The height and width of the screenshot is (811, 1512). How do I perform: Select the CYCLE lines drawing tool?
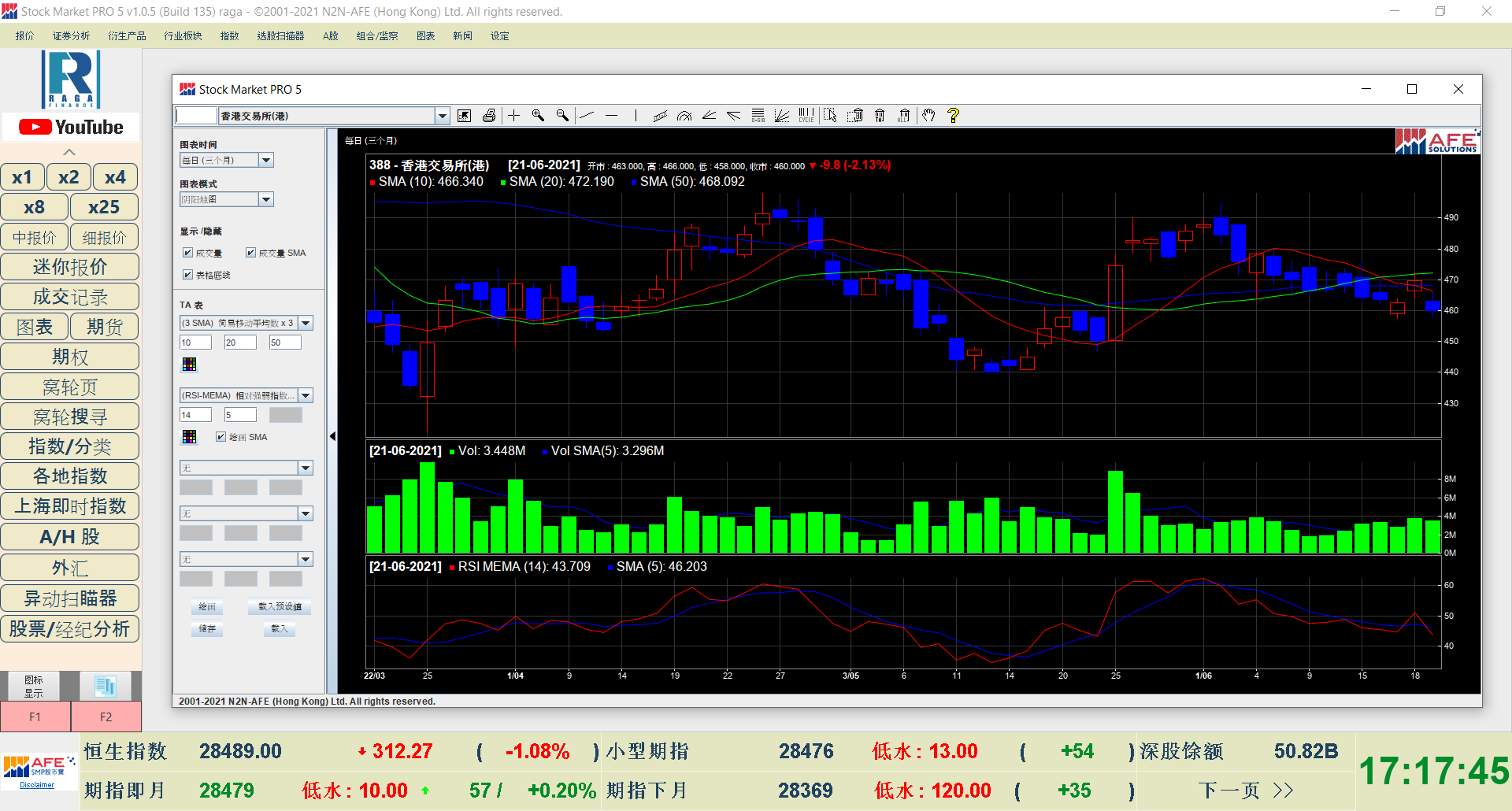tap(806, 116)
